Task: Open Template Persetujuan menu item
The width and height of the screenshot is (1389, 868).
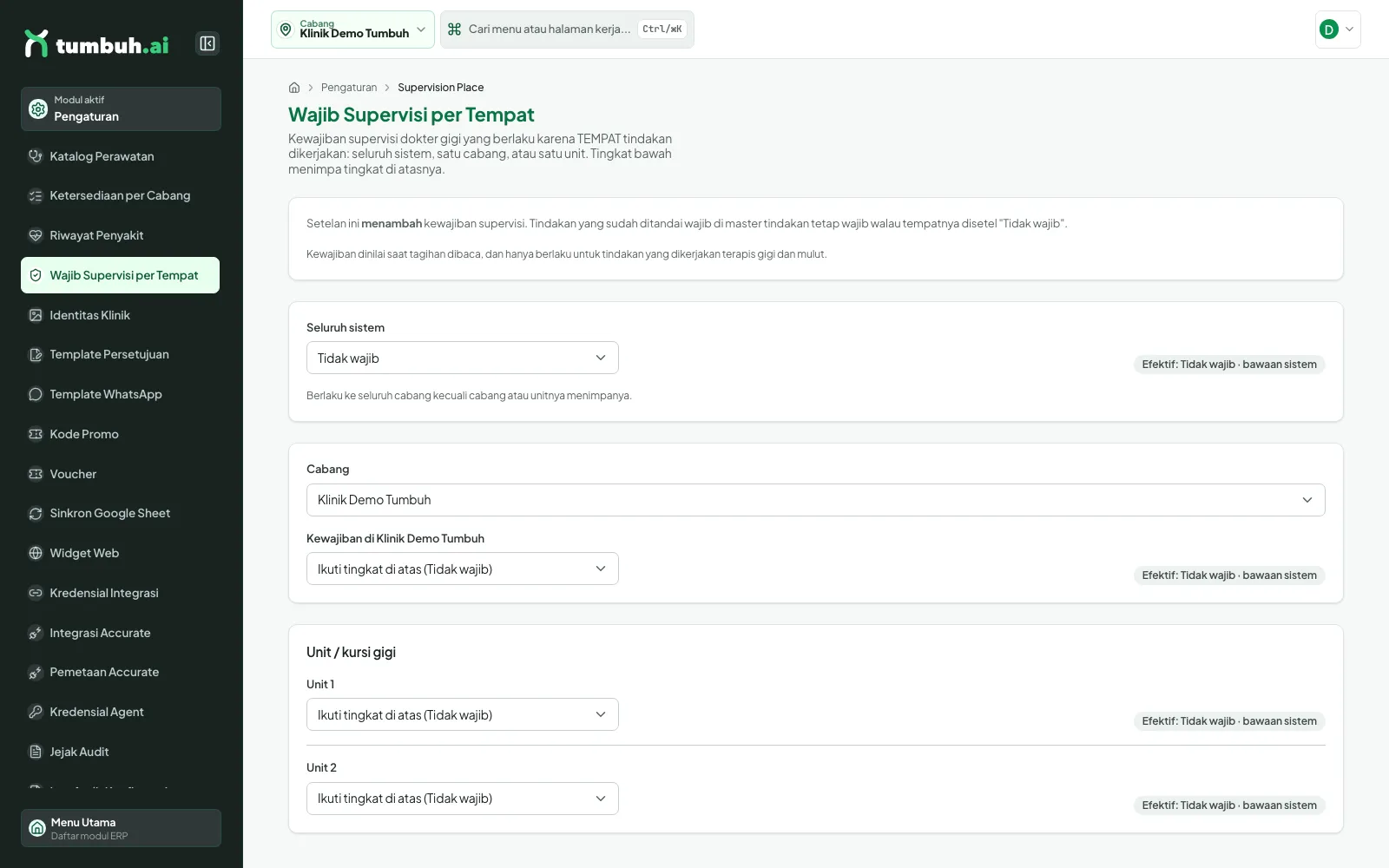Action: click(x=121, y=354)
